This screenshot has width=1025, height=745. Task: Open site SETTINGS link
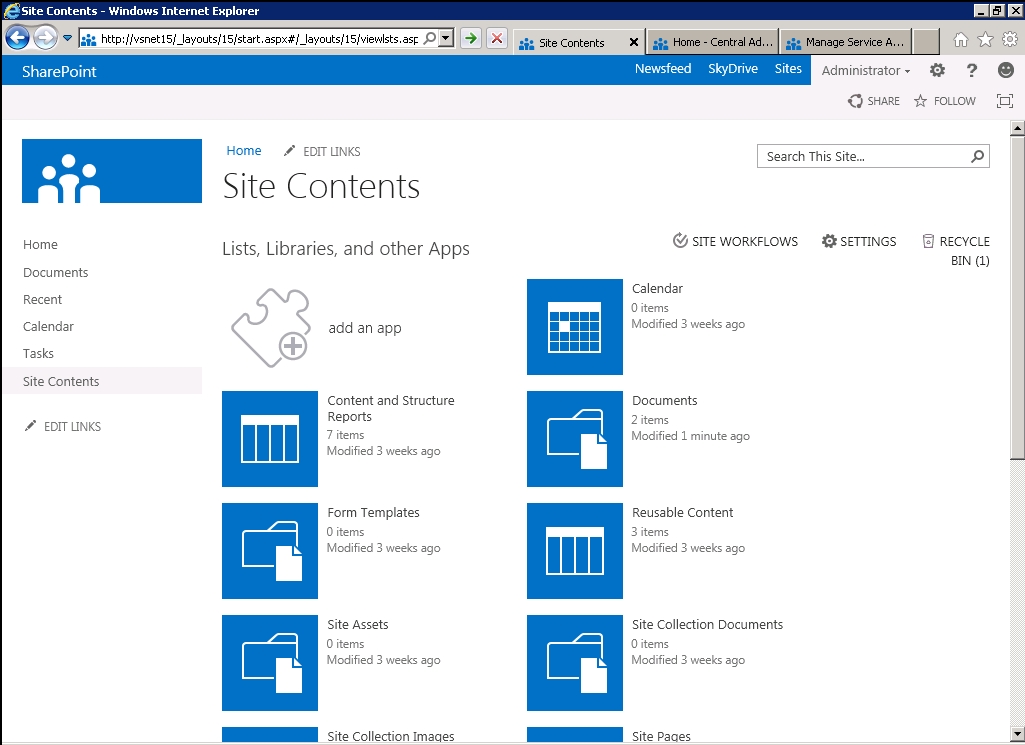click(x=859, y=241)
